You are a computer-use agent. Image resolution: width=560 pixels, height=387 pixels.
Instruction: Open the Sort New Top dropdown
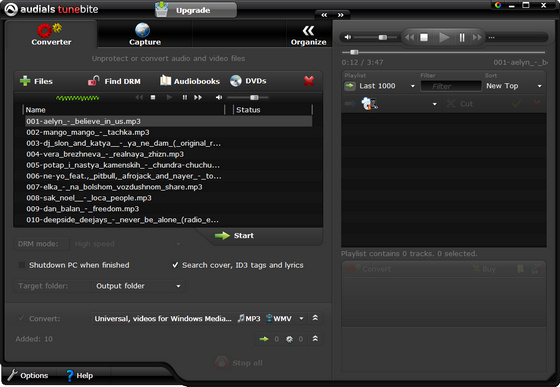514,86
